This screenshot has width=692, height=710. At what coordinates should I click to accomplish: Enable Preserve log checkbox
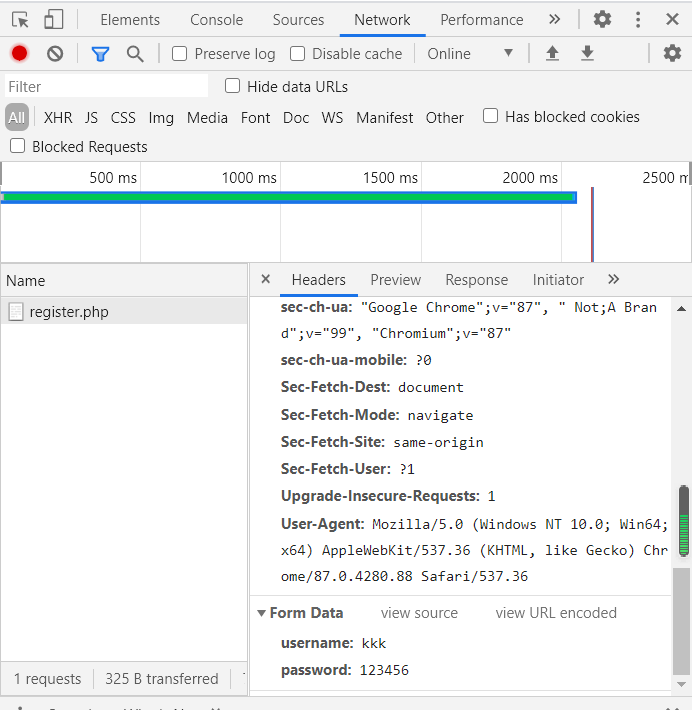180,54
